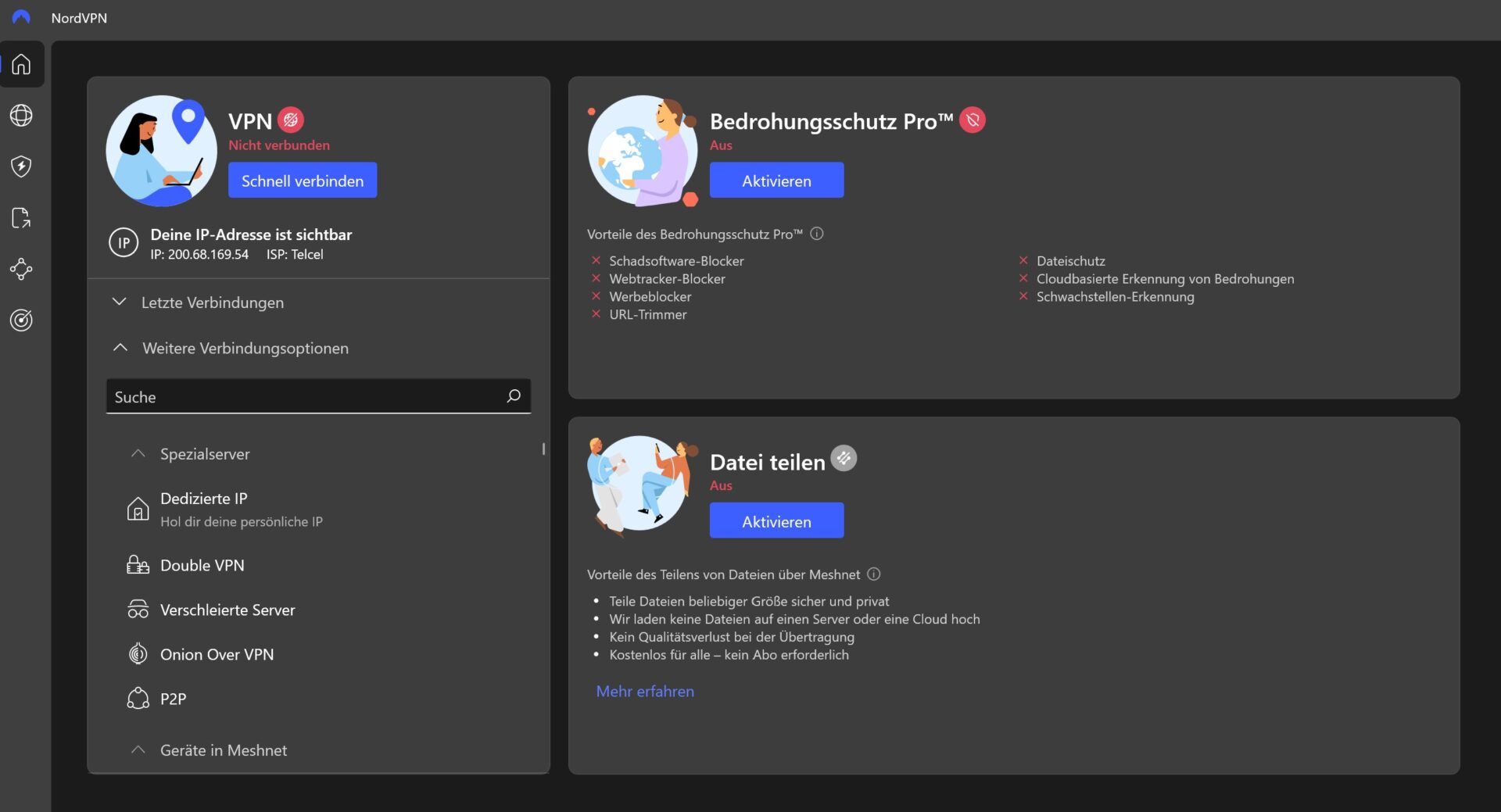Click the 'Schwachstellen-Erkennung' item
Viewport: 1501px width, 812px height.
[1116, 297]
